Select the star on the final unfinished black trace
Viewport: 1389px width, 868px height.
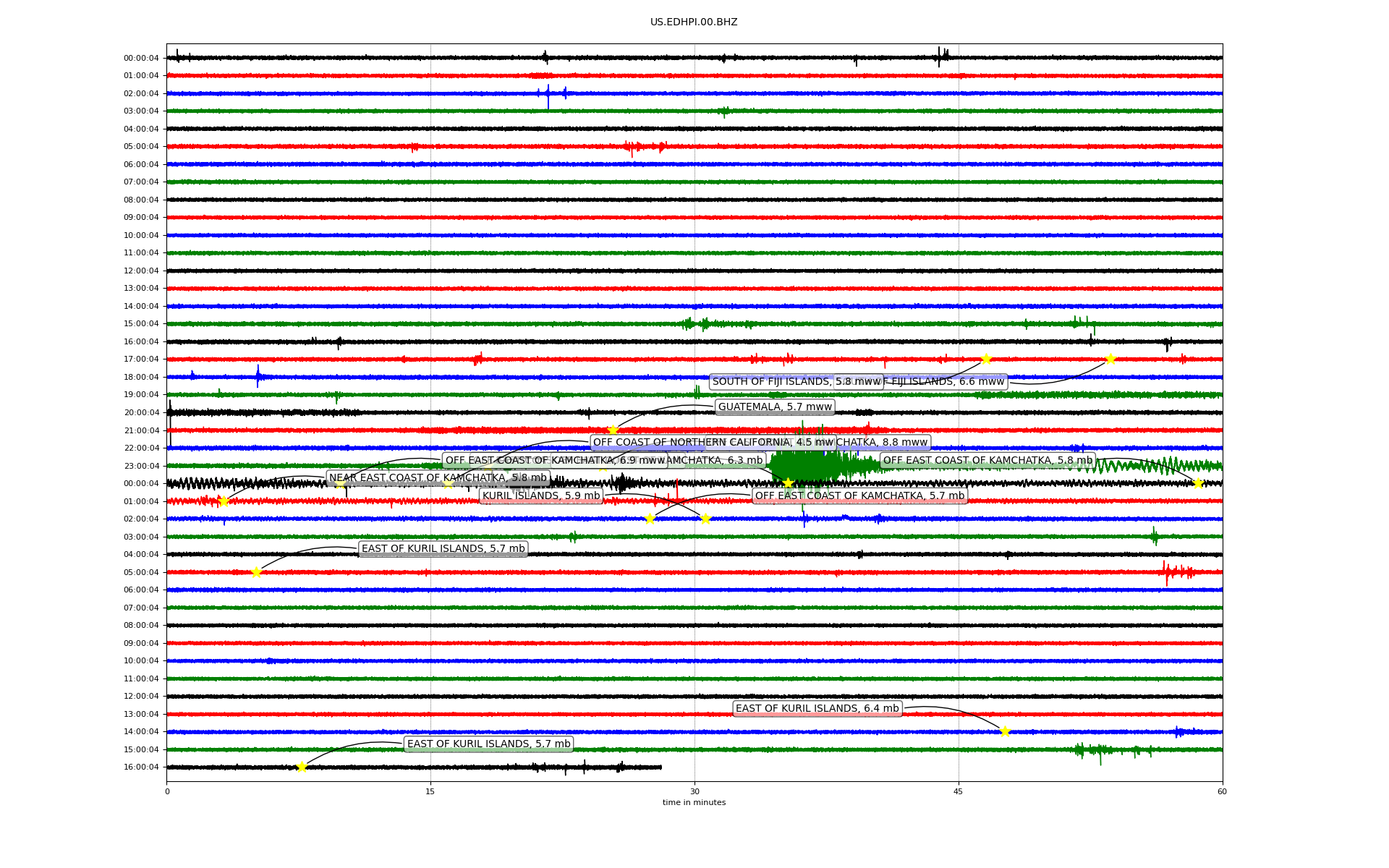[302, 767]
